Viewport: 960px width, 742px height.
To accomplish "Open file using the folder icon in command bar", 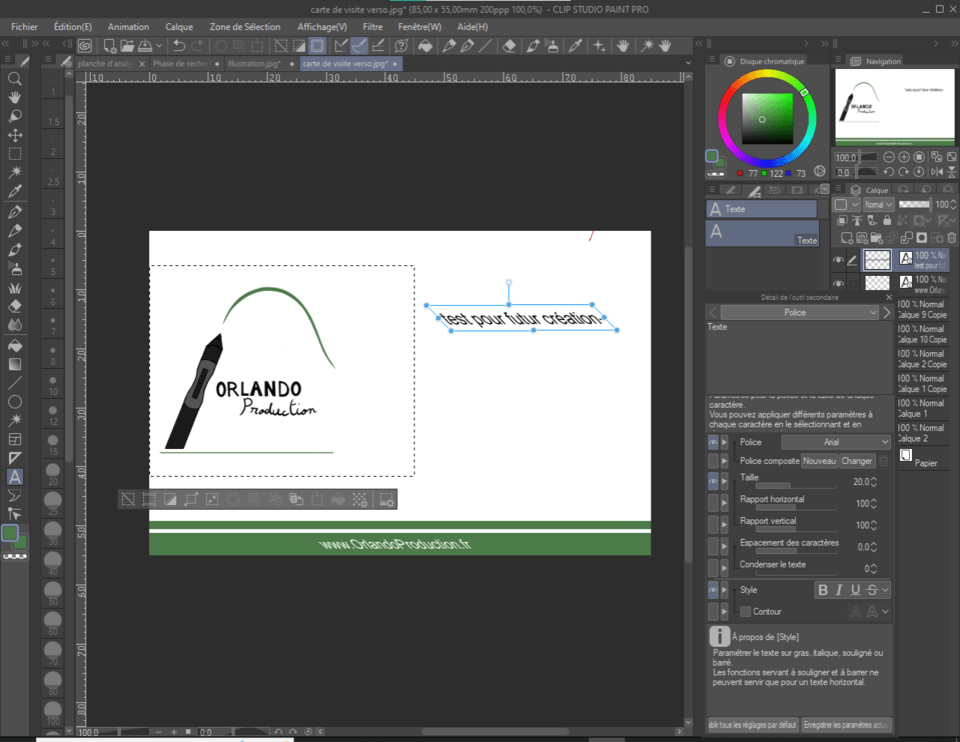I will tap(127, 45).
